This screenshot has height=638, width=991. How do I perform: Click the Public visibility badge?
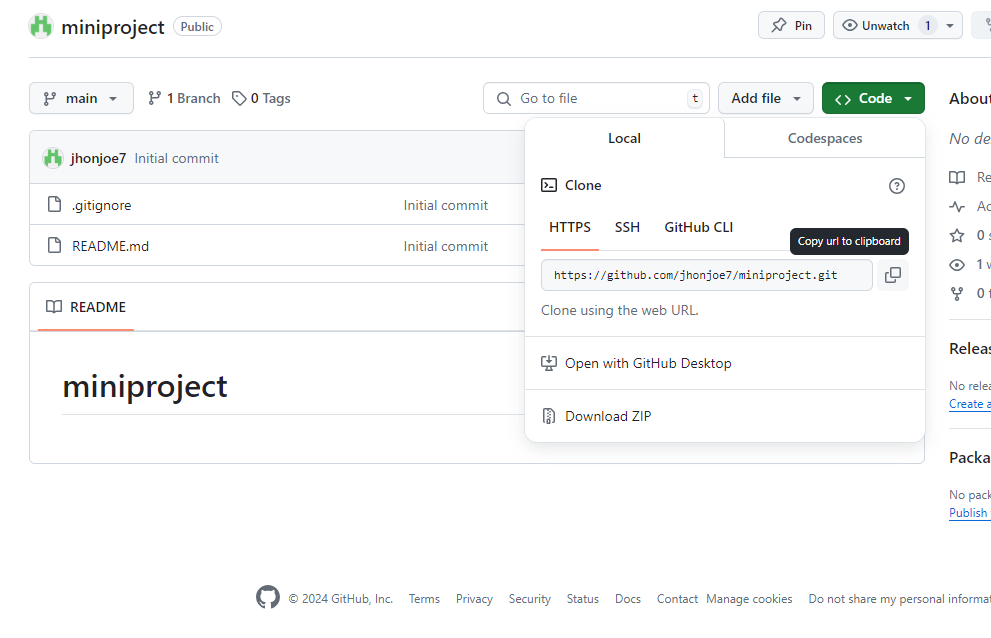click(x=197, y=27)
